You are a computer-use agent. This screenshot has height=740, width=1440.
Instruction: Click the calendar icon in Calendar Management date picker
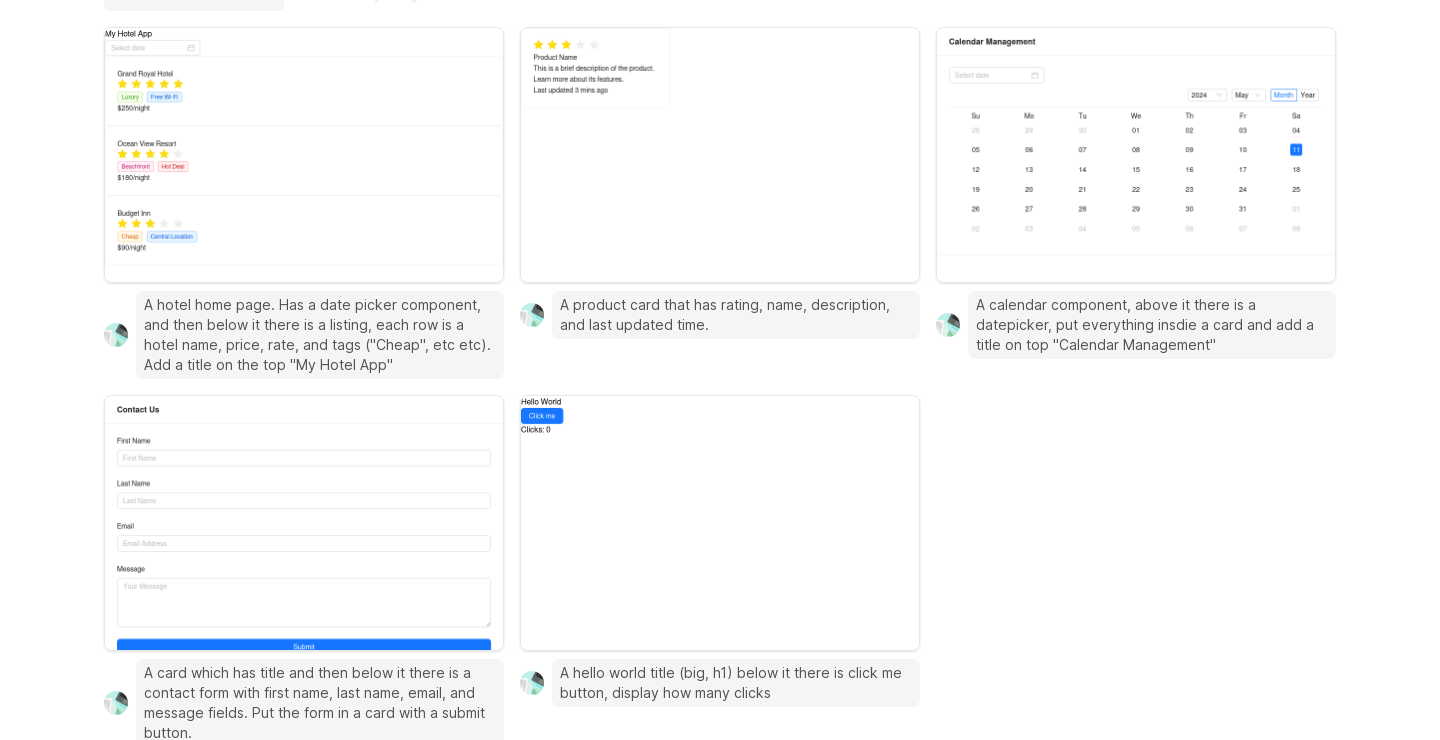pos(1035,75)
